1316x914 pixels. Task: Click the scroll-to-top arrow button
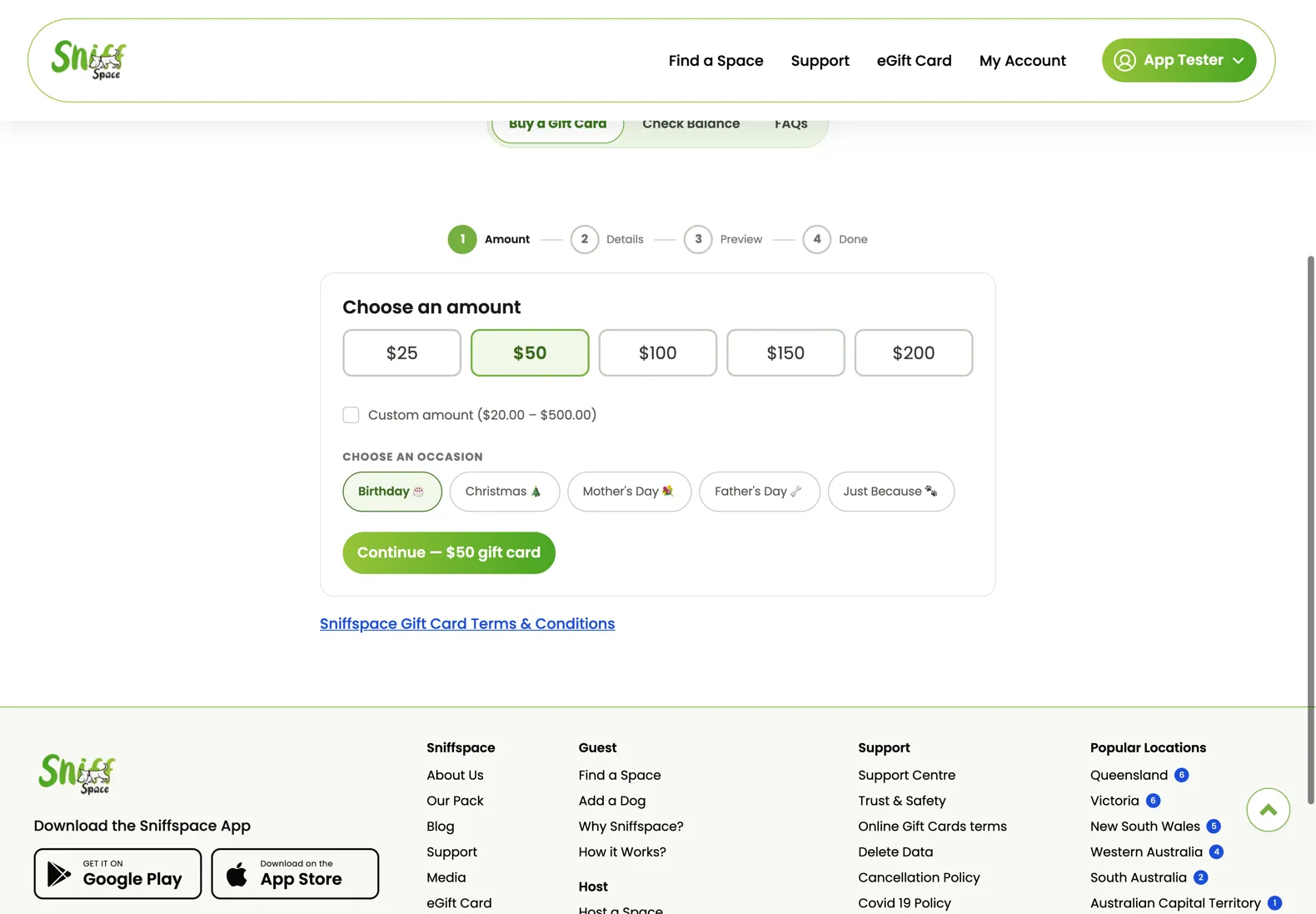click(1268, 809)
